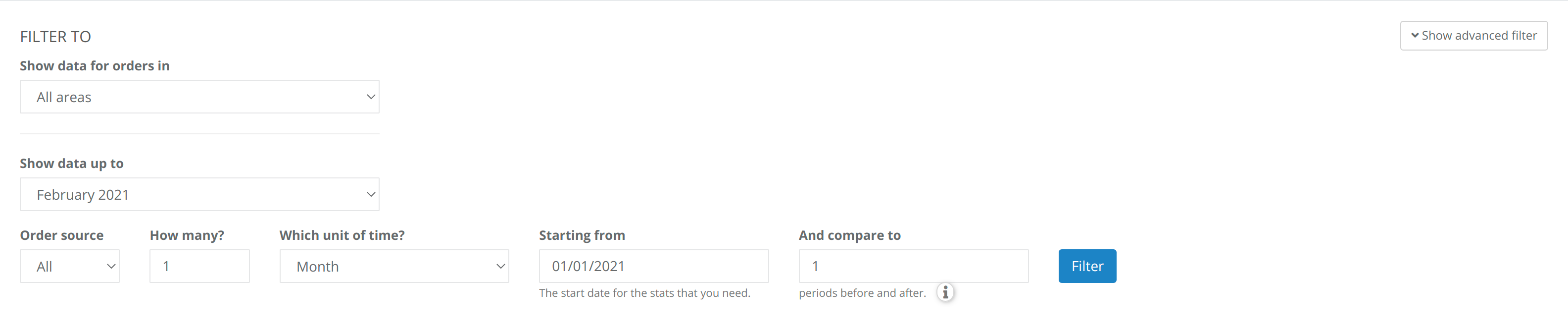Open the All areas dropdown
This screenshot has width=1568, height=336.
coord(199,97)
